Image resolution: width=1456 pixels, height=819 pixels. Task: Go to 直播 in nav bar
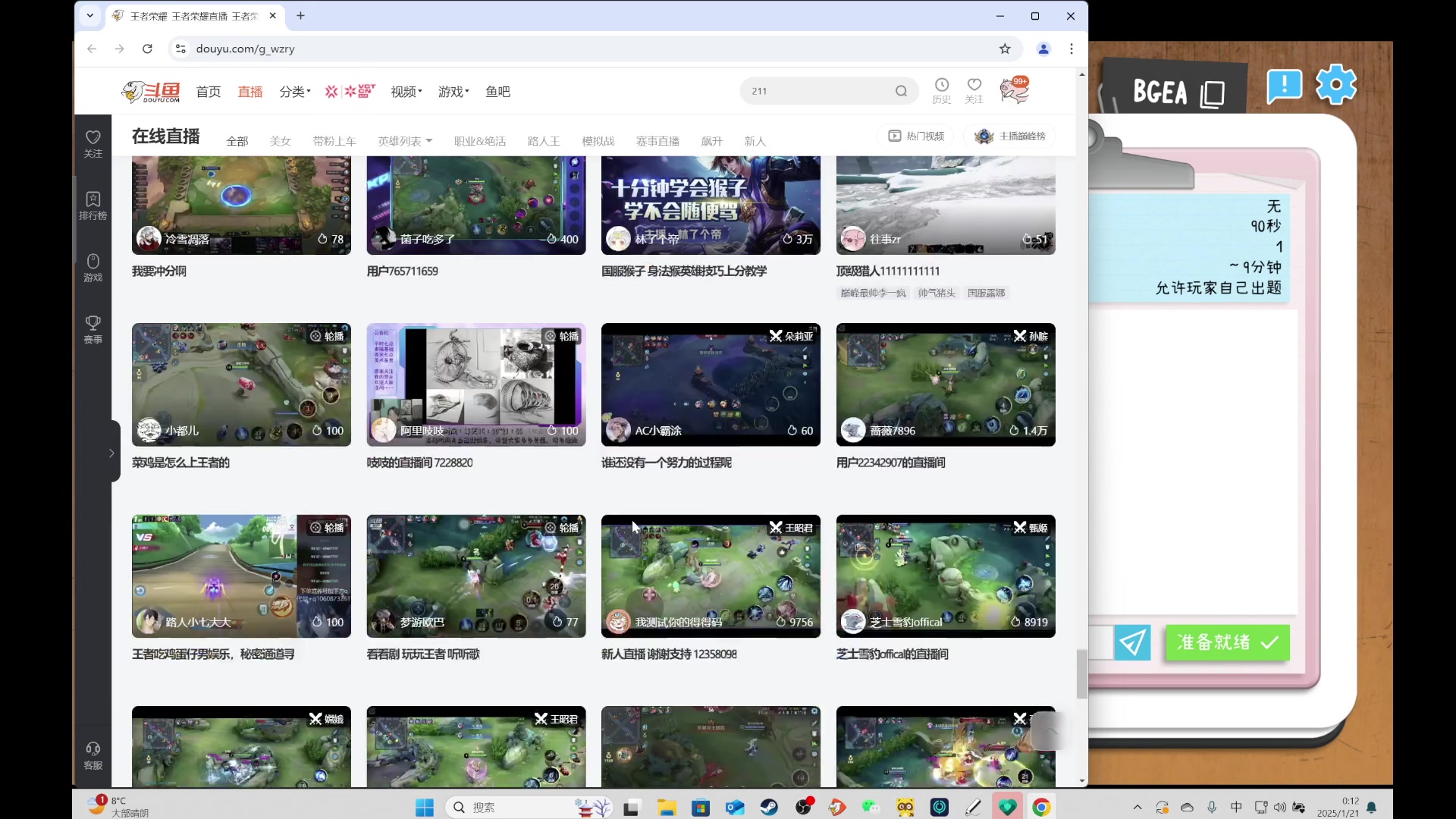click(x=250, y=92)
